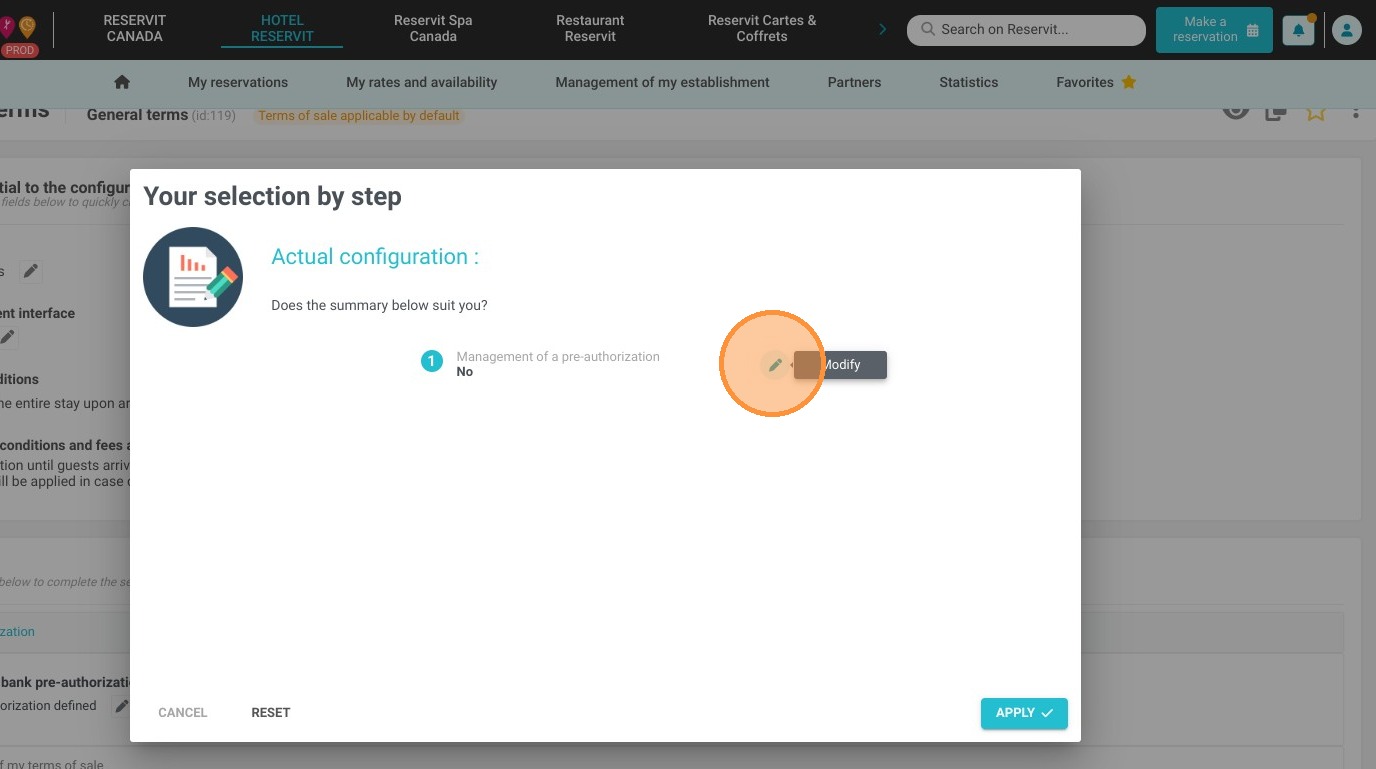Open the Reservit Cartes & Coffrets tab
Screen dimensions: 1376x769
tap(762, 28)
